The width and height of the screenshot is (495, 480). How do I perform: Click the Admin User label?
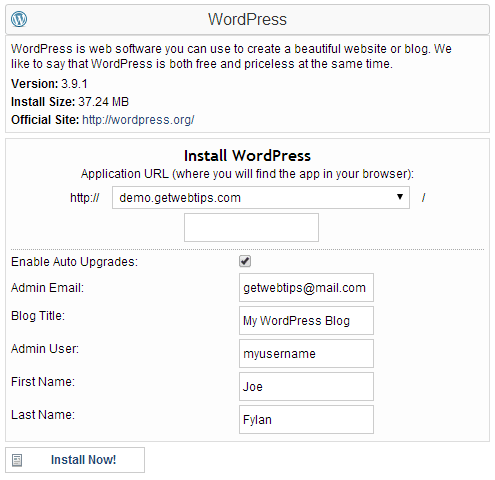pos(45,349)
